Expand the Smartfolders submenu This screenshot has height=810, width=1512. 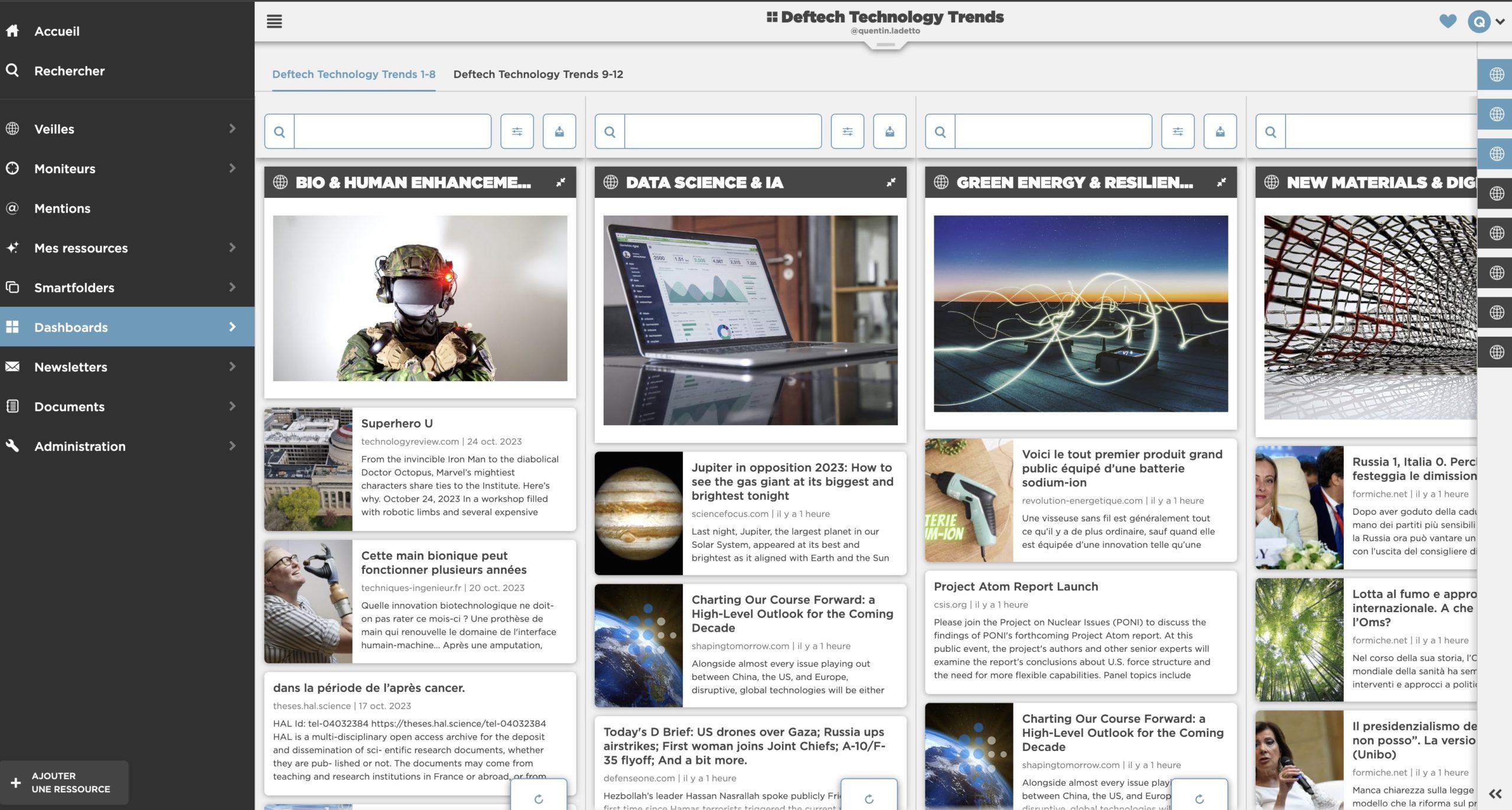tap(232, 288)
